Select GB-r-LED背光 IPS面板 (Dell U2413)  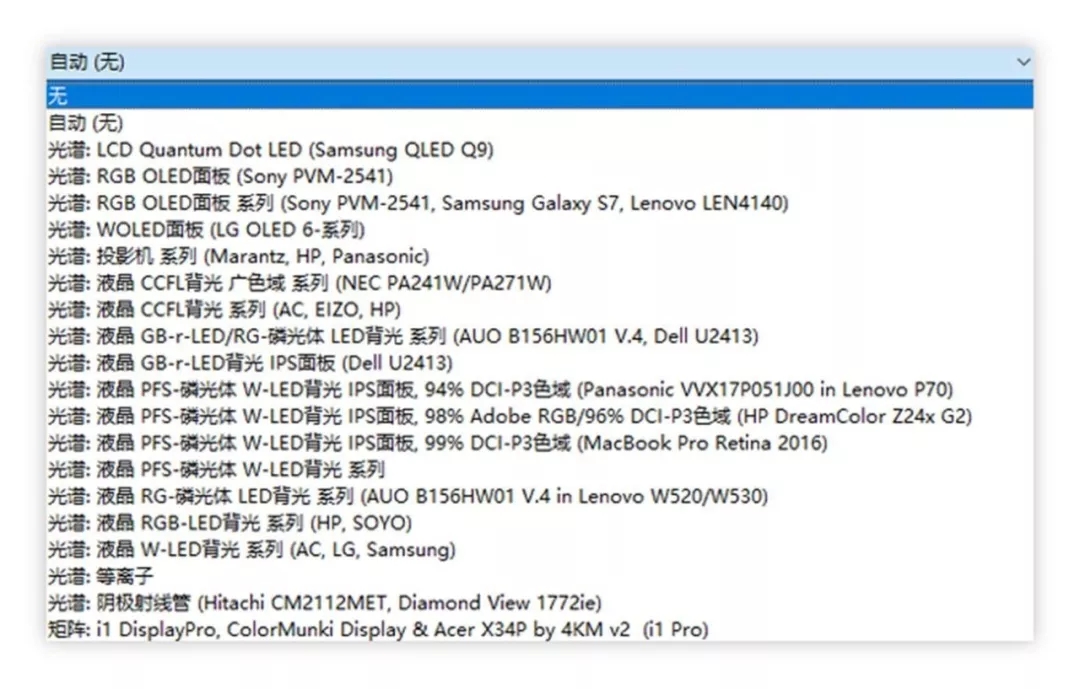[250, 363]
